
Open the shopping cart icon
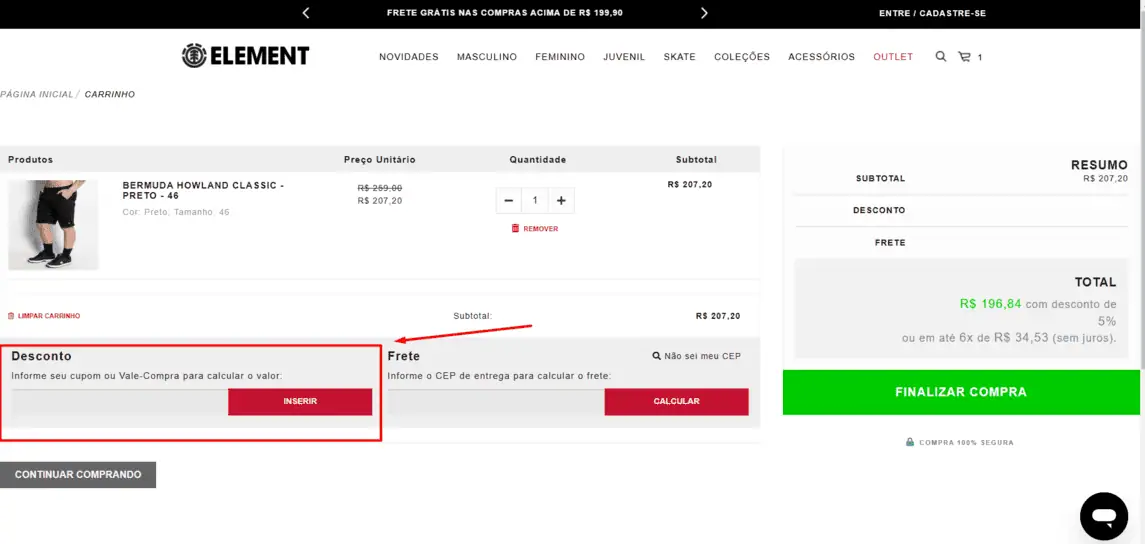(964, 56)
